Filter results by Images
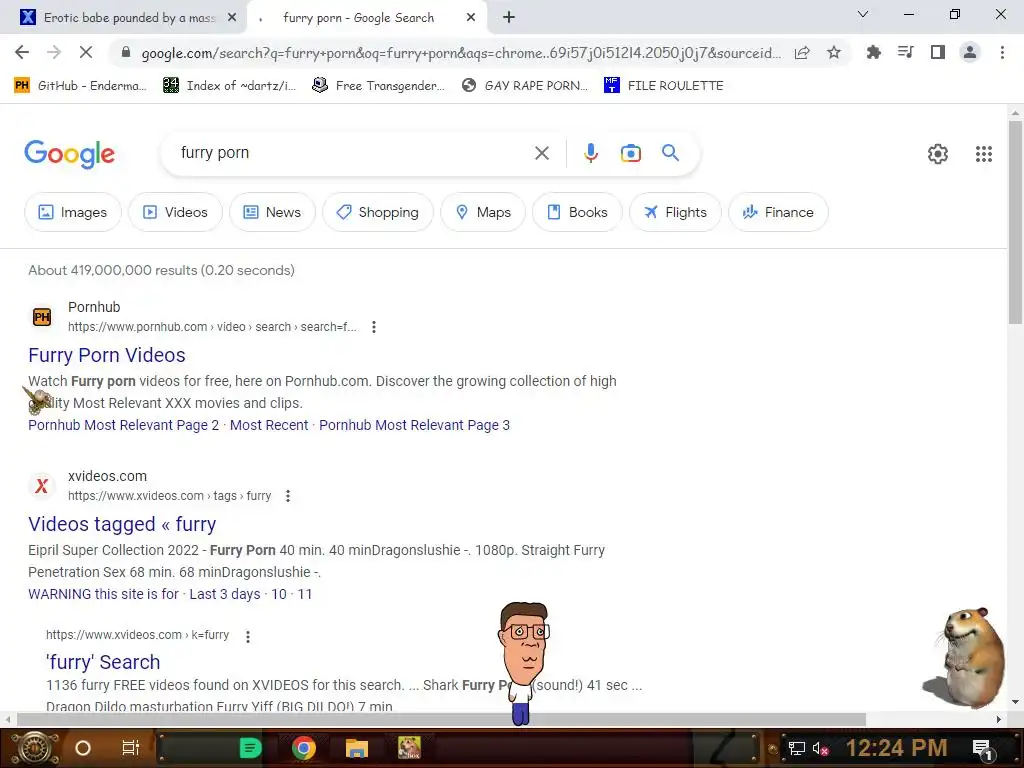This screenshot has width=1024, height=768. click(x=72, y=212)
